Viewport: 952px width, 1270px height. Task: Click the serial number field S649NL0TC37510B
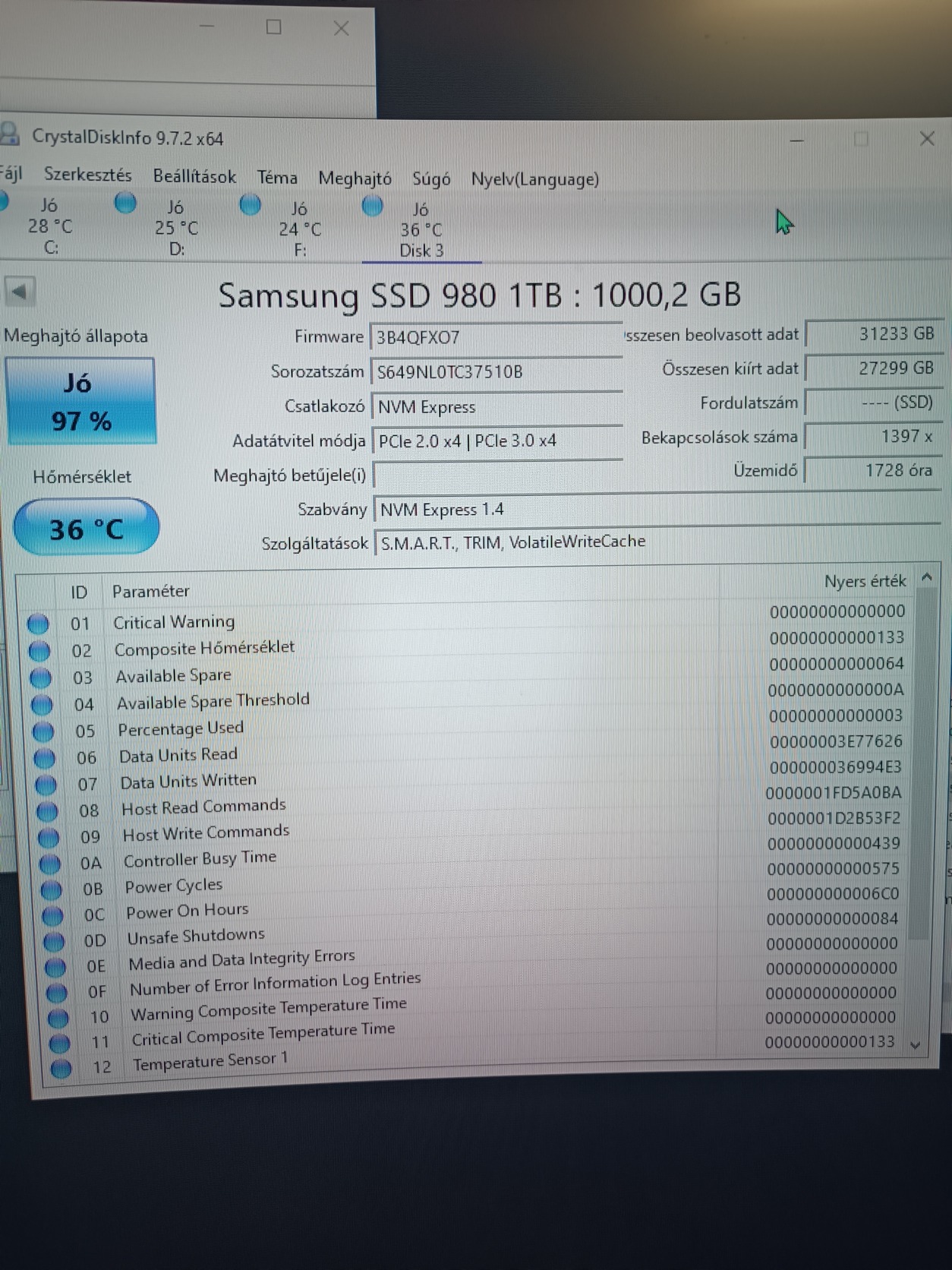coord(496,371)
